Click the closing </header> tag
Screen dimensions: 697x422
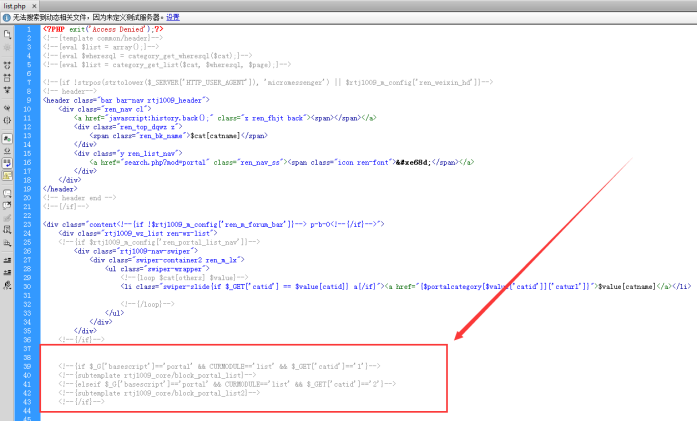point(60,189)
